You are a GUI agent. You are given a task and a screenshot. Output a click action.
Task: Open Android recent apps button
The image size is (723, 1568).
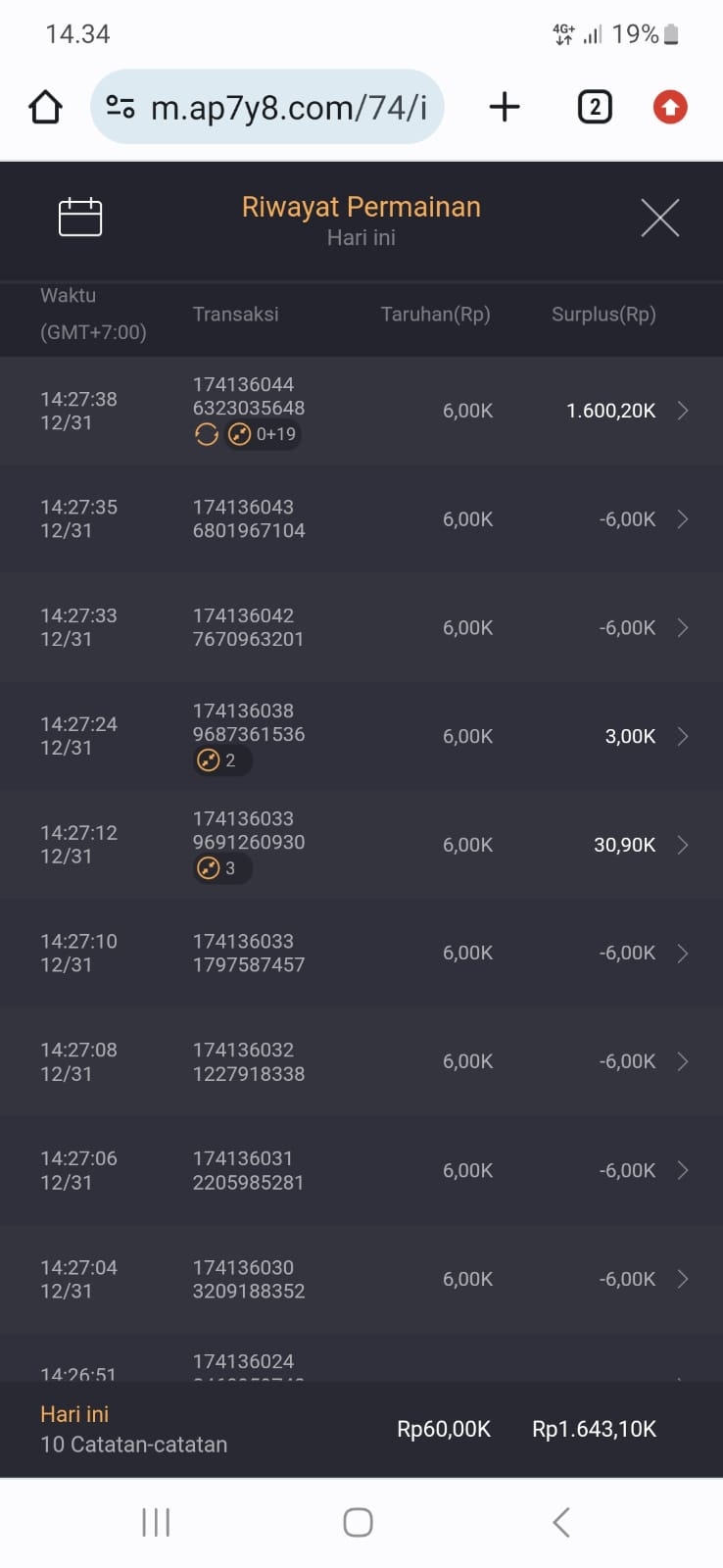pyautogui.click(x=156, y=1522)
